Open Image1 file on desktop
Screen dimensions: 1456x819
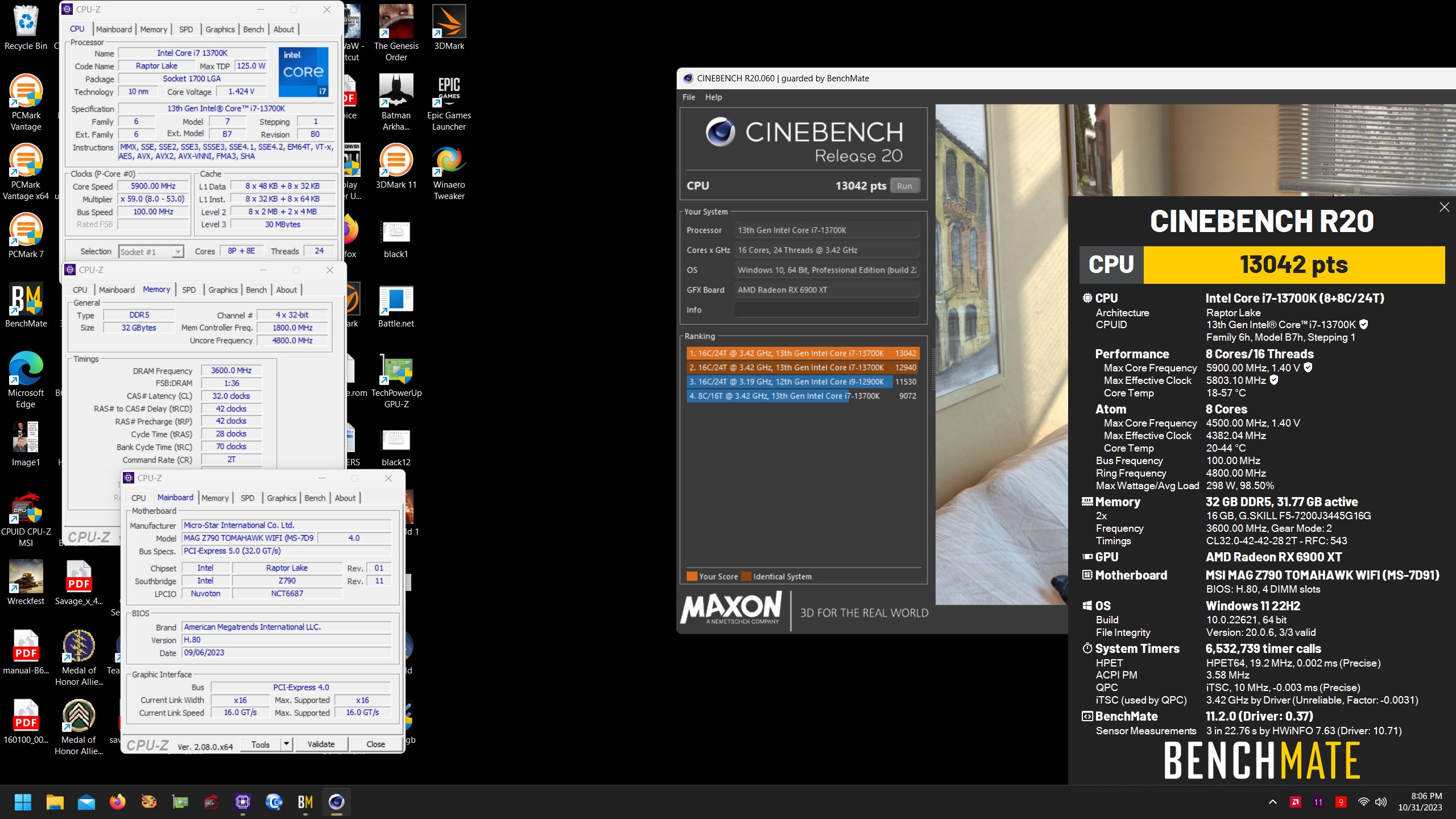pos(26,444)
